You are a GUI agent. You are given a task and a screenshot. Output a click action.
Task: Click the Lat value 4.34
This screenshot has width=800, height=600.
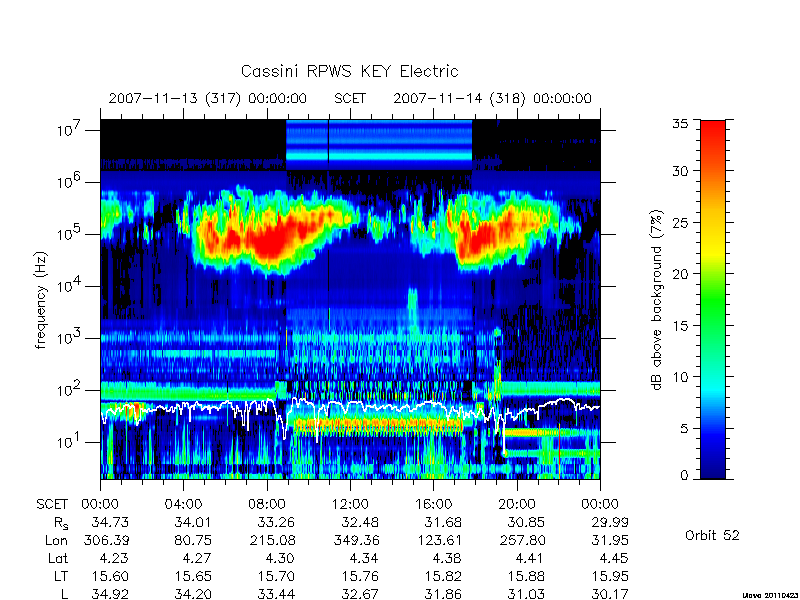click(363, 559)
